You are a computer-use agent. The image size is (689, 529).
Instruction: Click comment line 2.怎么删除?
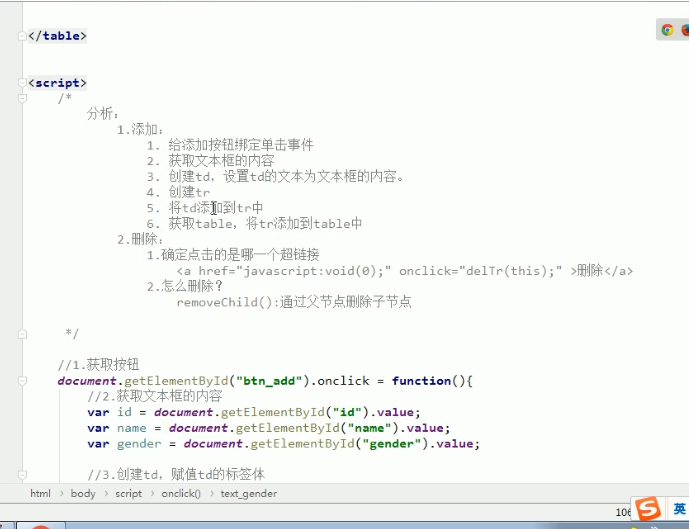coord(185,286)
